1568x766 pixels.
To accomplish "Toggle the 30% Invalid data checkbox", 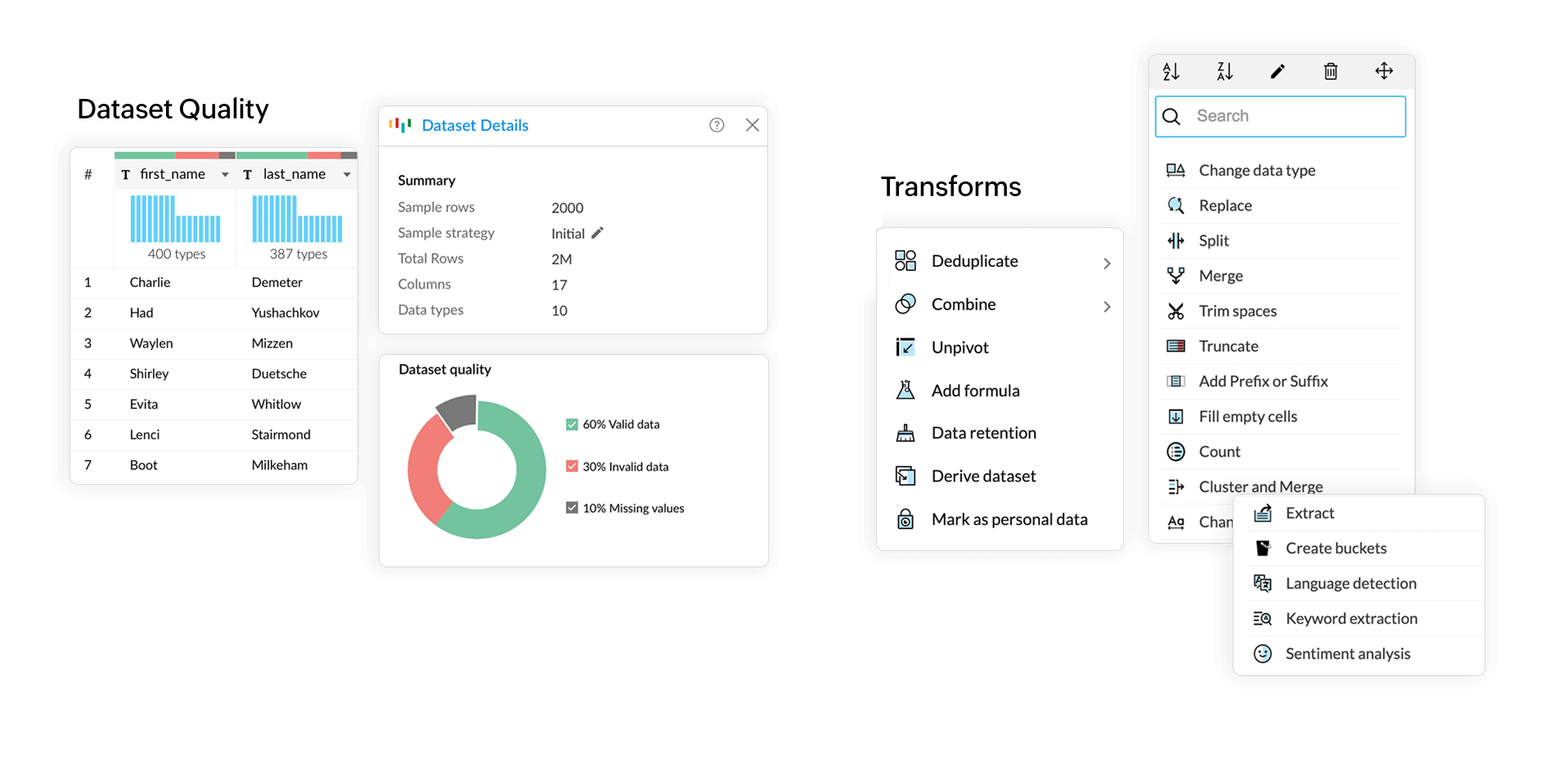I will [572, 467].
